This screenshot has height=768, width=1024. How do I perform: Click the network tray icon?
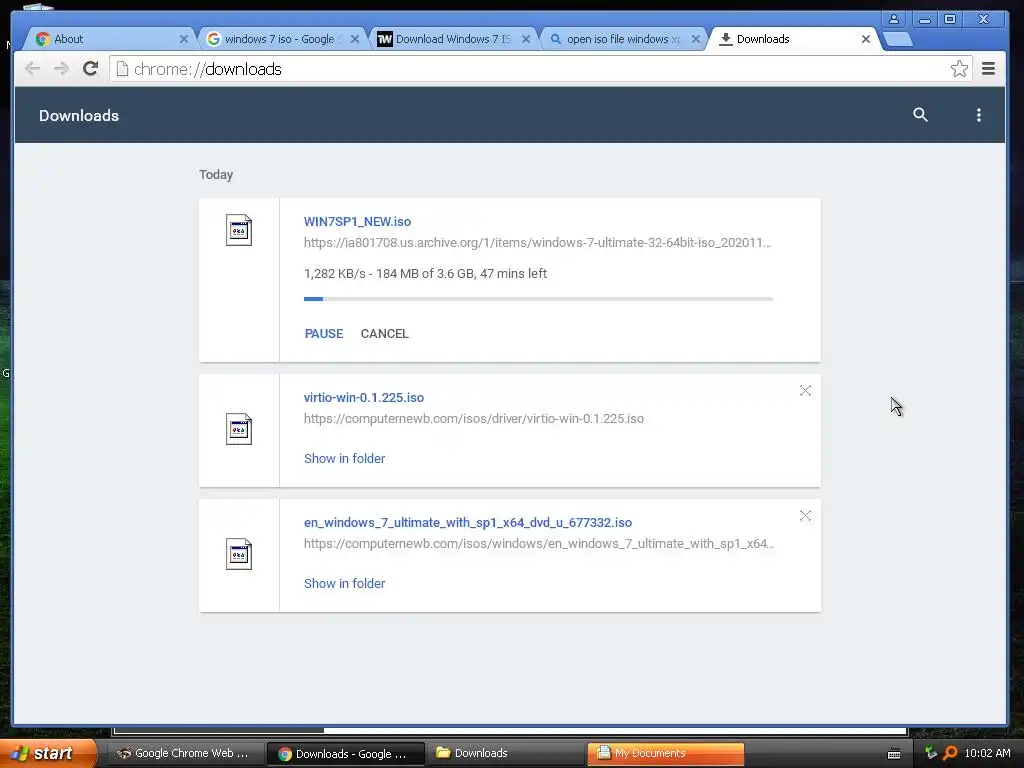[x=931, y=753]
